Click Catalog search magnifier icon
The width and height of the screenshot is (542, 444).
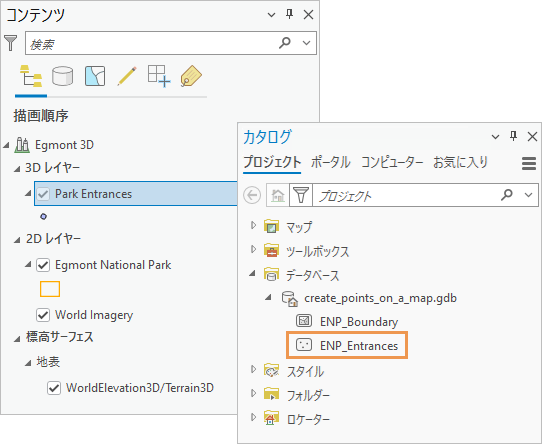tap(507, 195)
